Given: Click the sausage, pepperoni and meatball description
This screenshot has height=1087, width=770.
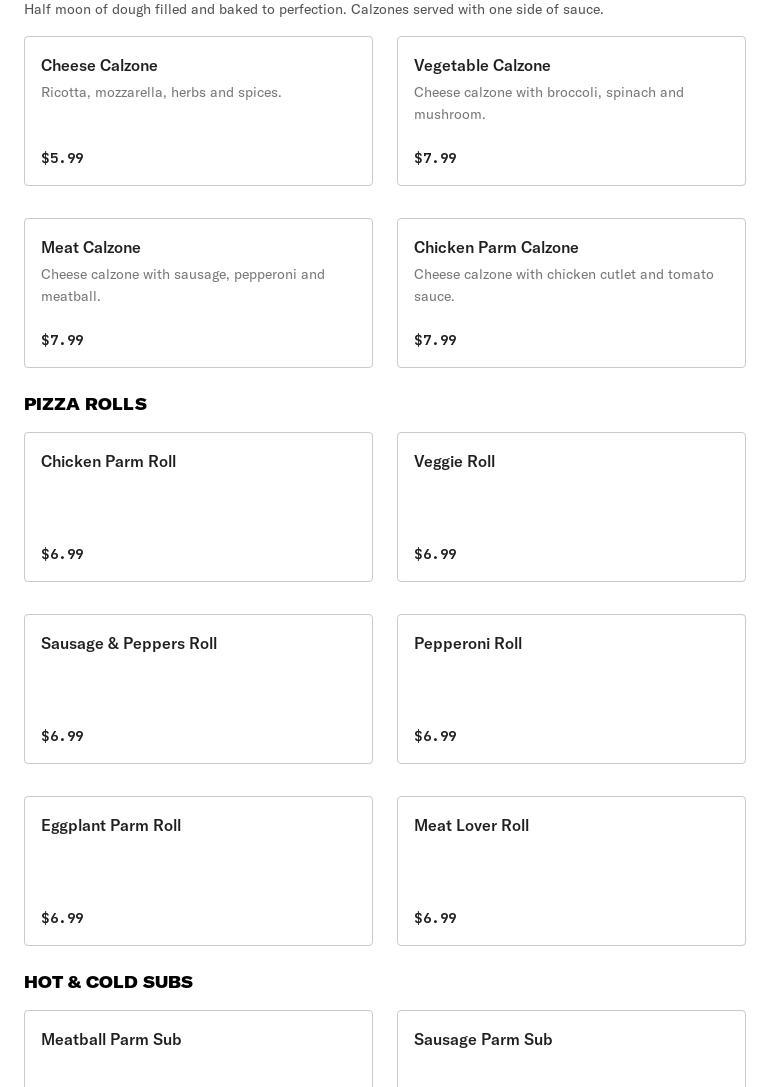Looking at the screenshot, I should pos(183,285).
